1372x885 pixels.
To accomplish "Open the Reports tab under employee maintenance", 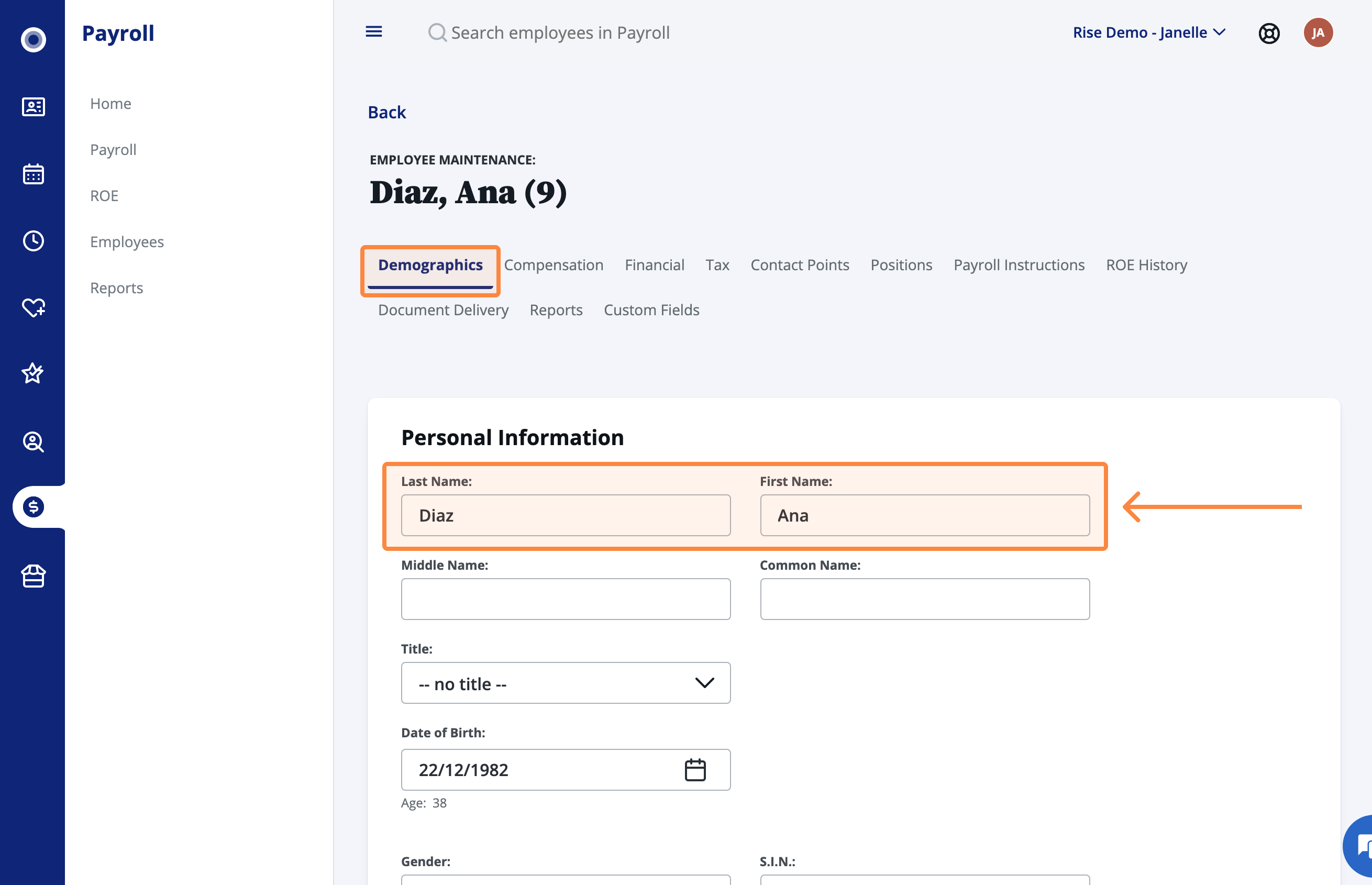I will pos(556,310).
